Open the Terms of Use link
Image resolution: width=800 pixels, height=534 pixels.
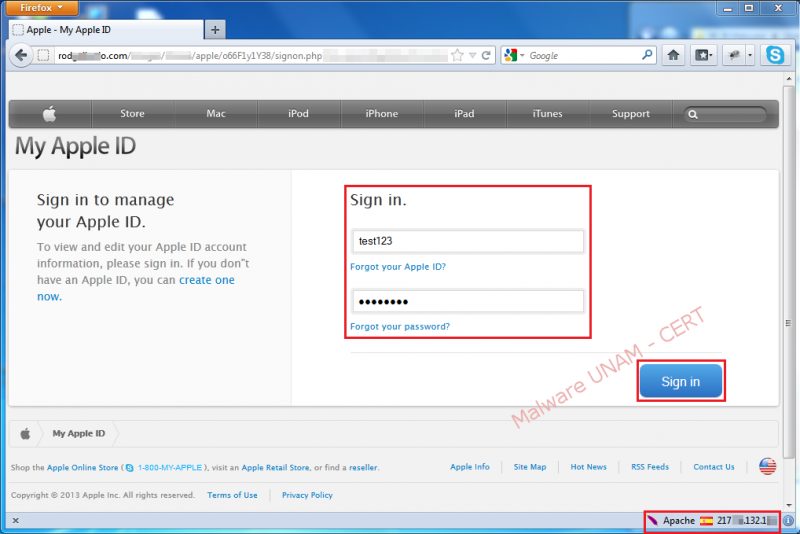(x=232, y=495)
